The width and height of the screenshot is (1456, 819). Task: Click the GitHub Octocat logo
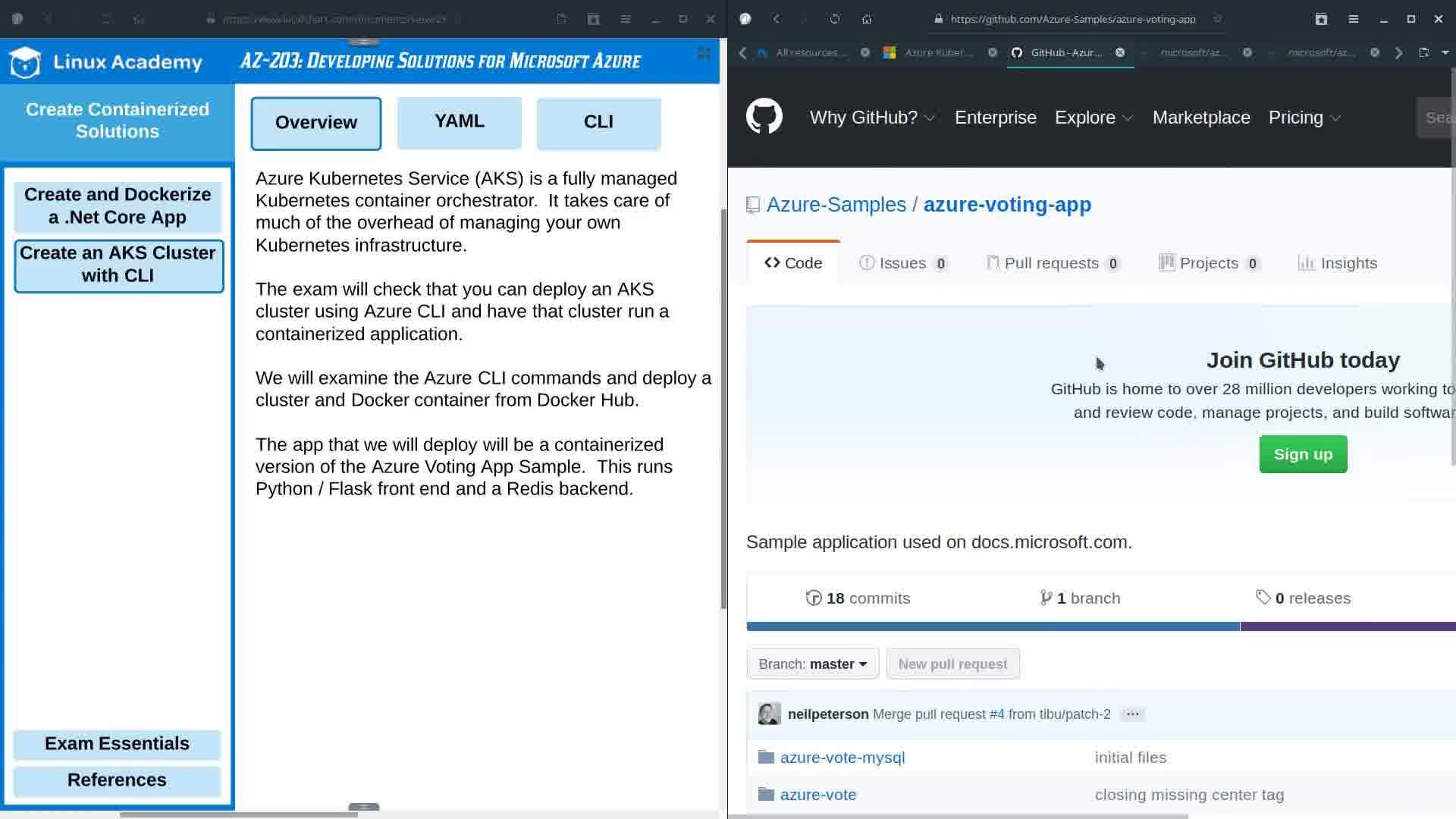[764, 117]
